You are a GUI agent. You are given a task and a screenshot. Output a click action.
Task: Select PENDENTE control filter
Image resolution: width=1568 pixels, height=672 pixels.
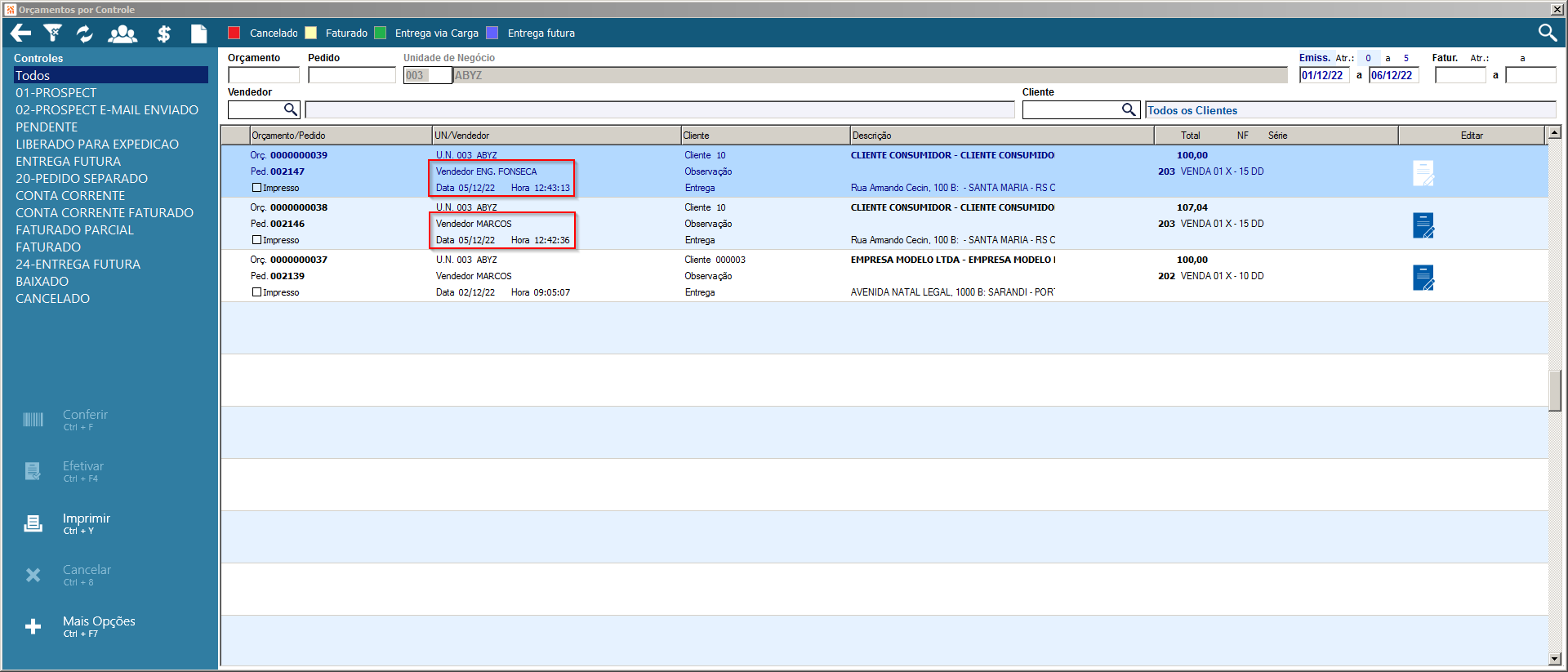pyautogui.click(x=47, y=127)
